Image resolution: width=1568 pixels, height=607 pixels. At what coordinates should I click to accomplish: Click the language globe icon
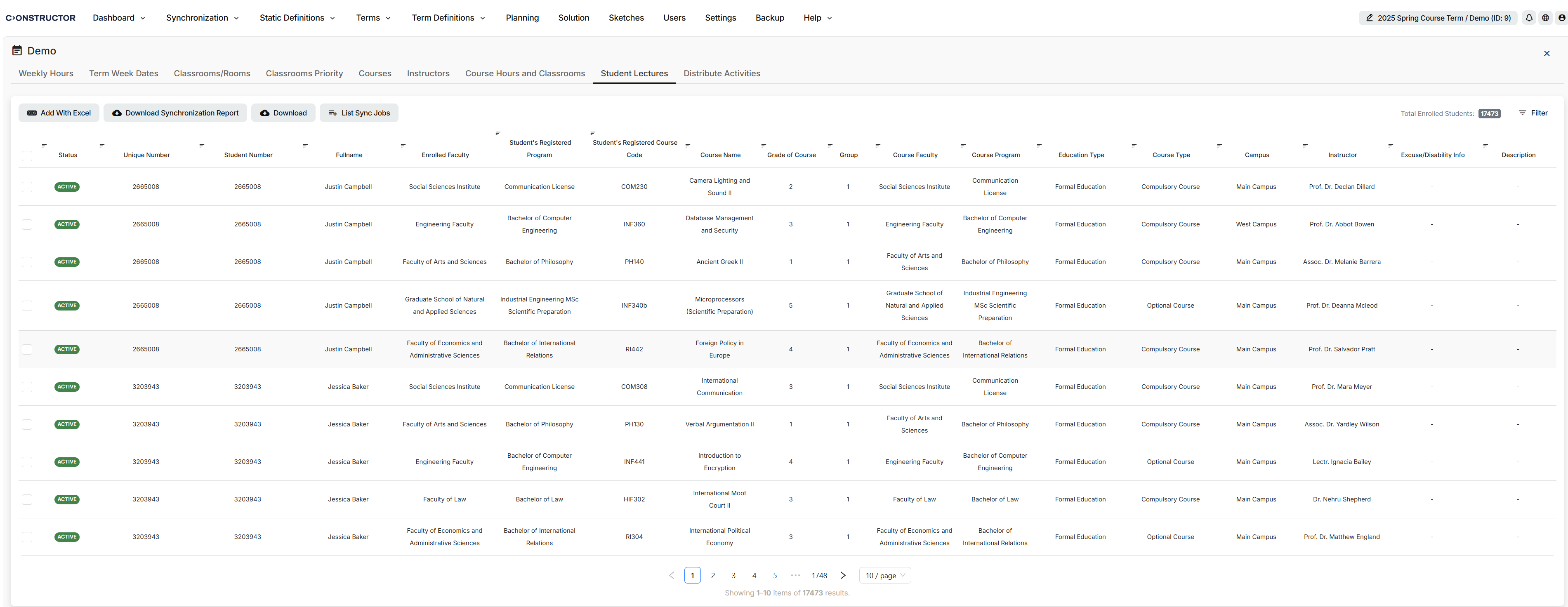[x=1545, y=18]
